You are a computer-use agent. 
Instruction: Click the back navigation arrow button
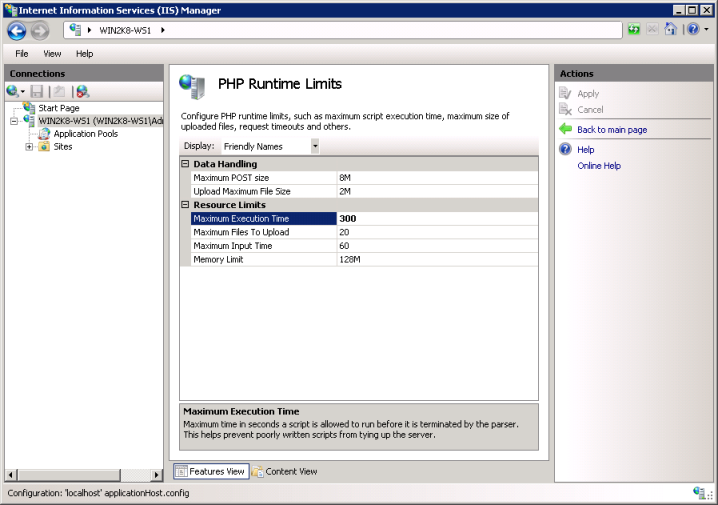16,30
